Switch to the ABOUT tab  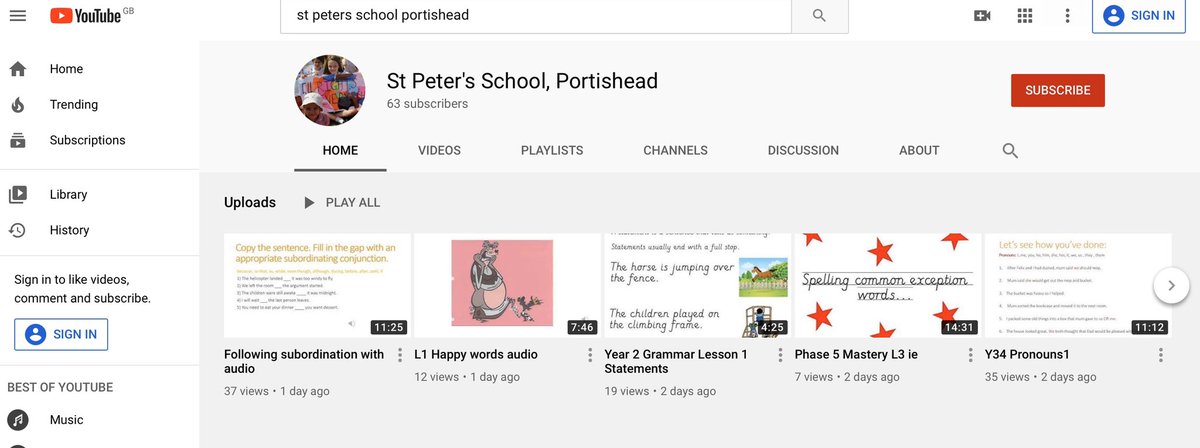[919, 150]
